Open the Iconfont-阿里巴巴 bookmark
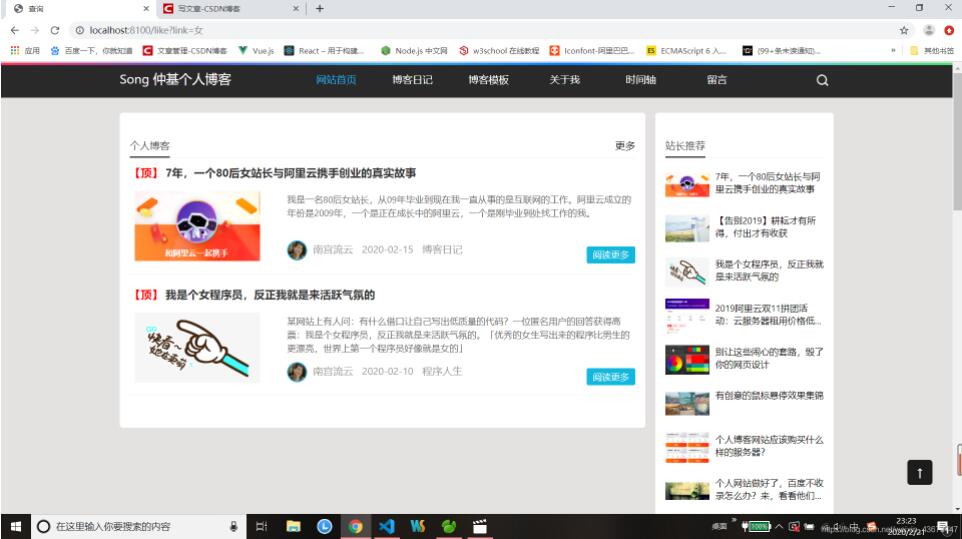The image size is (962, 539). 592,50
